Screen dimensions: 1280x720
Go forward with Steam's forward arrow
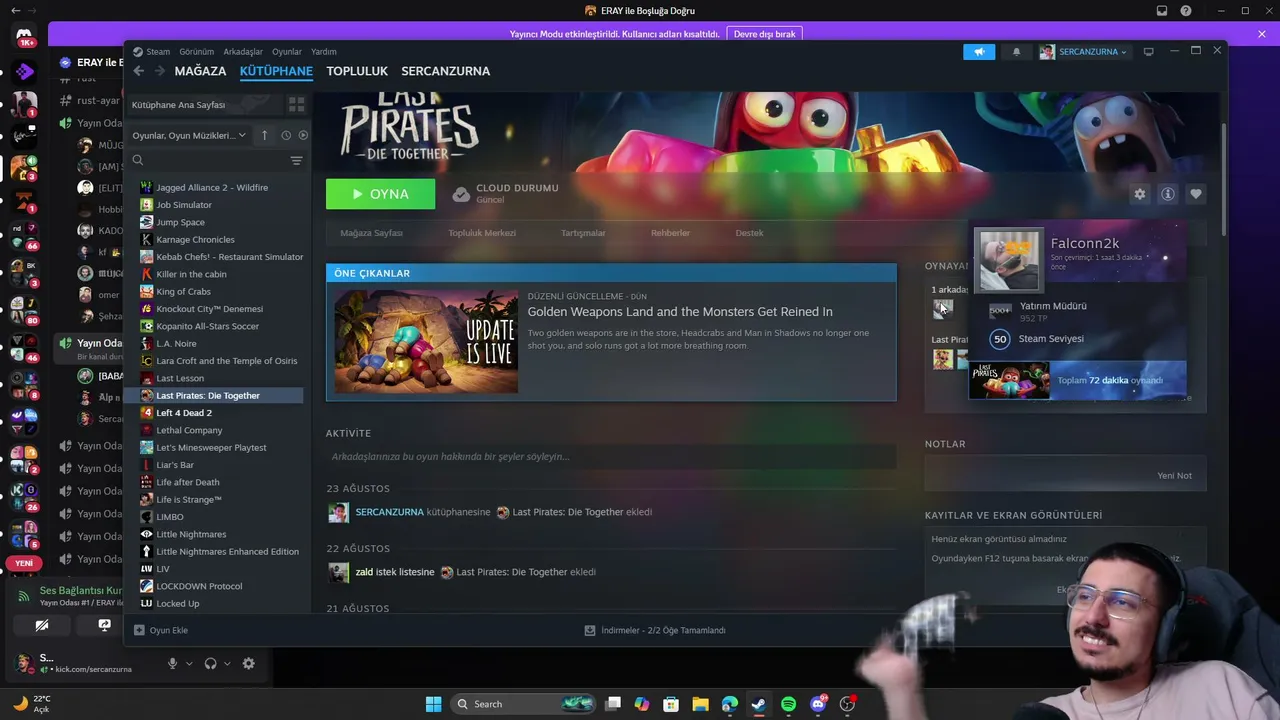(x=160, y=71)
